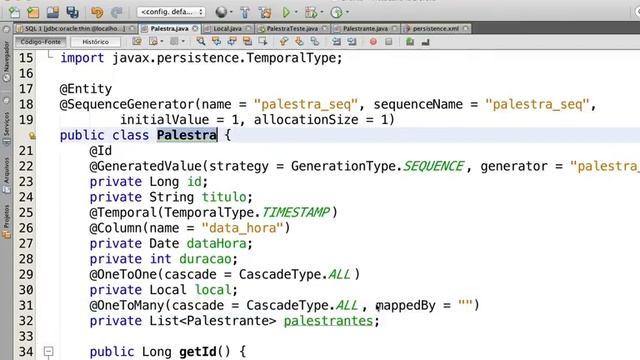Switch to Histórico view
Screen dimensions: 640x360
click(x=96, y=42)
